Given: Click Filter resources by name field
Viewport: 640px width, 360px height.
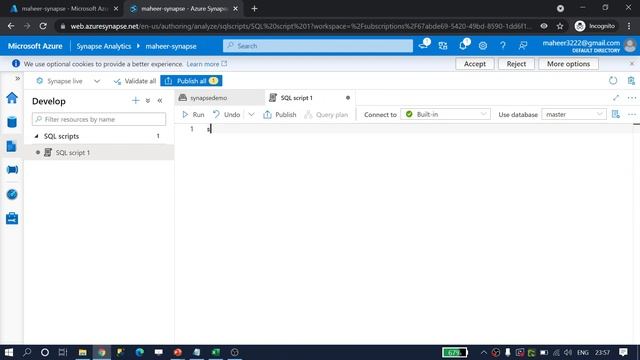Looking at the screenshot, I should pos(99,119).
